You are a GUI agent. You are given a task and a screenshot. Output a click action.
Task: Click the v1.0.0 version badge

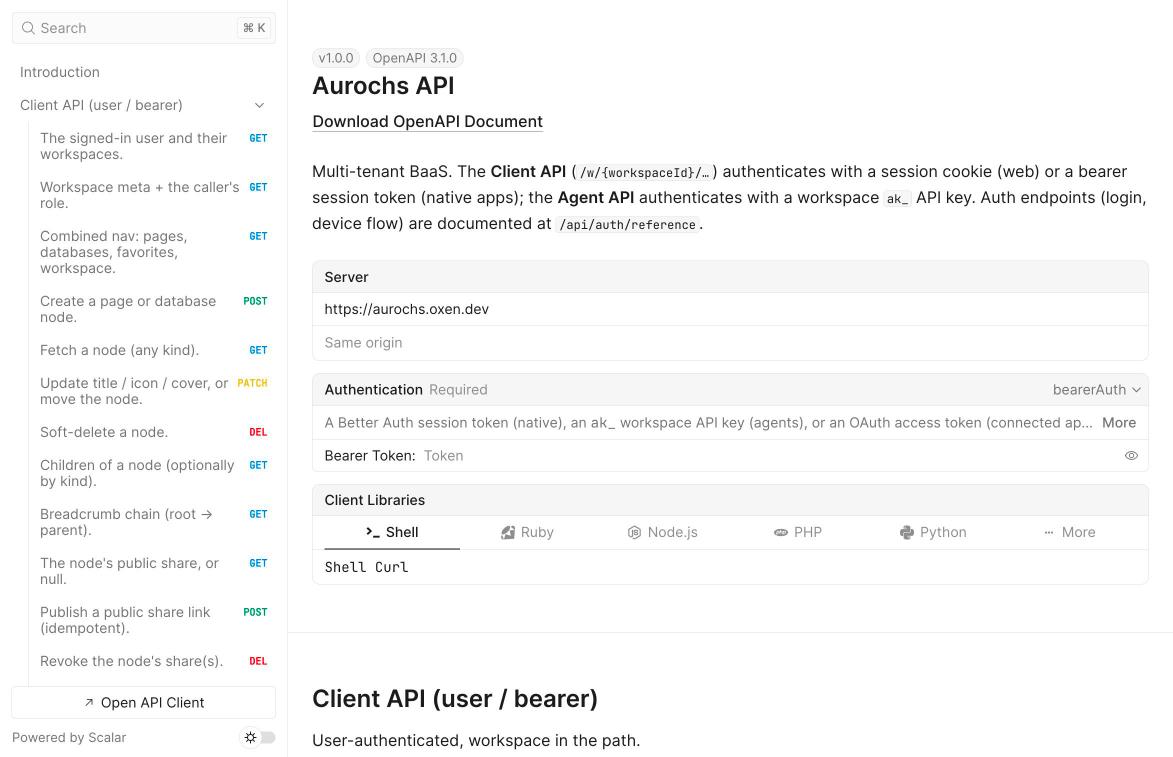tap(336, 58)
